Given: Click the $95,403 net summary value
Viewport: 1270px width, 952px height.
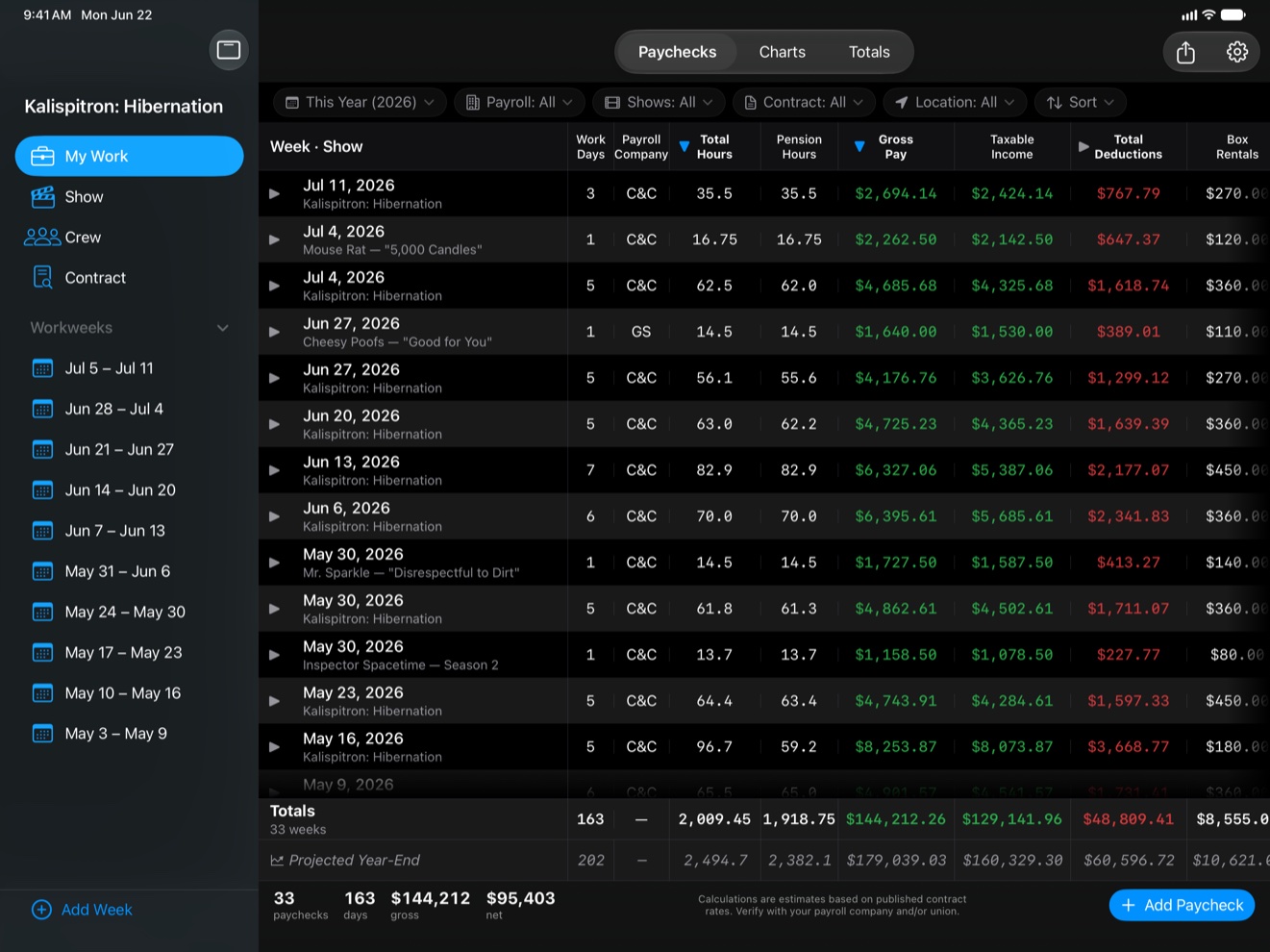Looking at the screenshot, I should (520, 898).
